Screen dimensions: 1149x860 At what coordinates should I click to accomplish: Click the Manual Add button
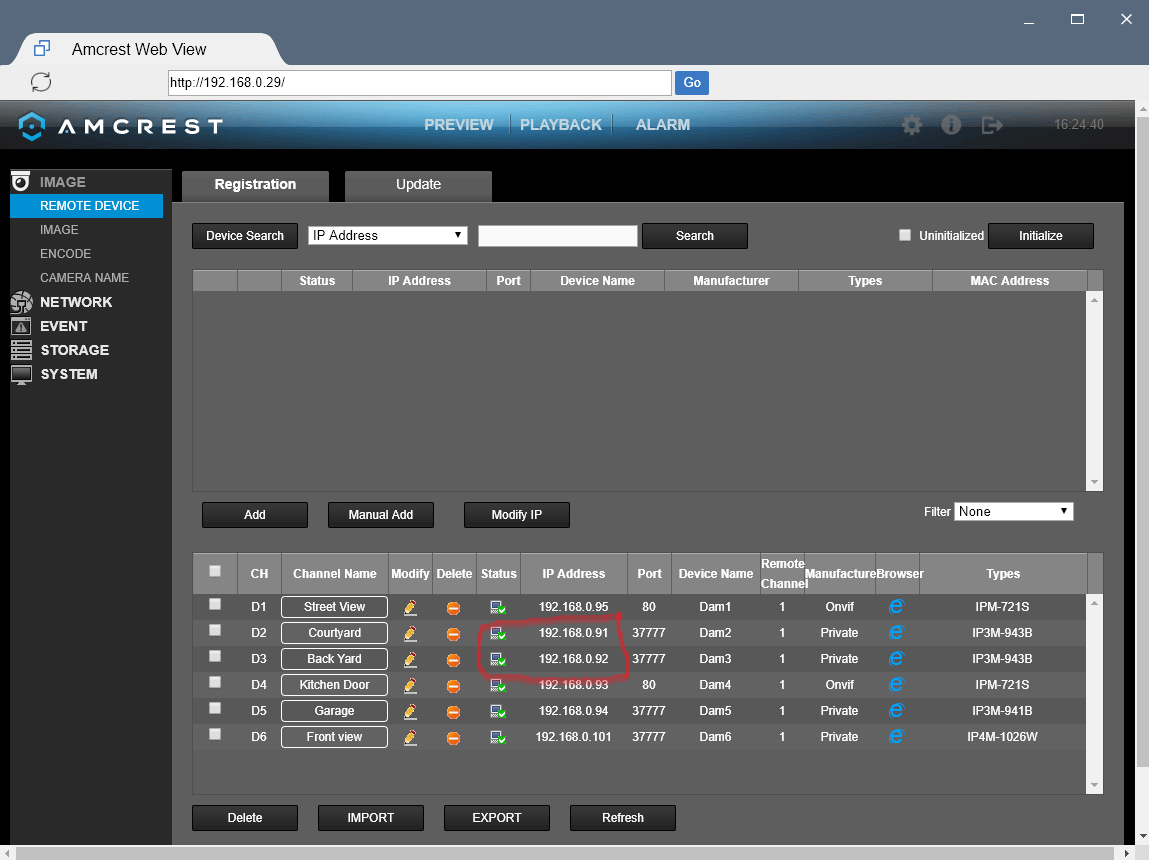381,515
